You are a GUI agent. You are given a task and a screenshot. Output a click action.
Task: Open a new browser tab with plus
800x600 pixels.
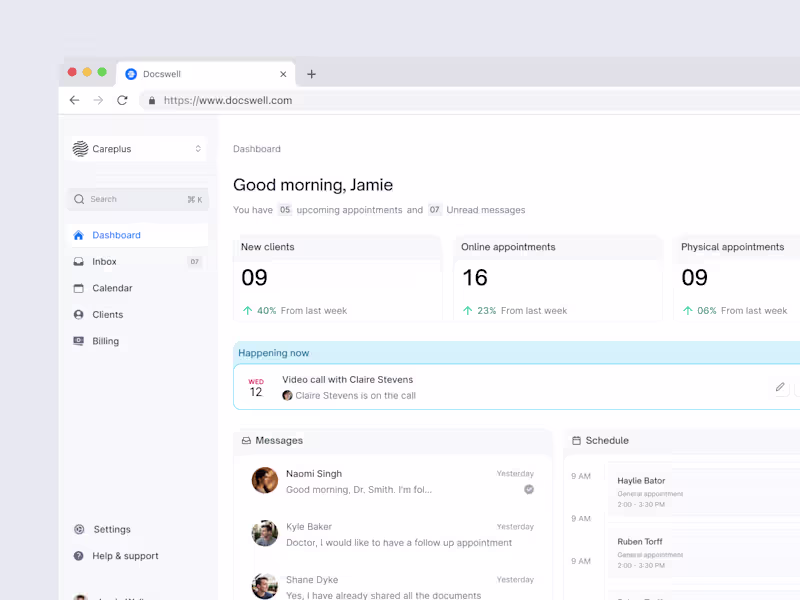[x=311, y=74]
